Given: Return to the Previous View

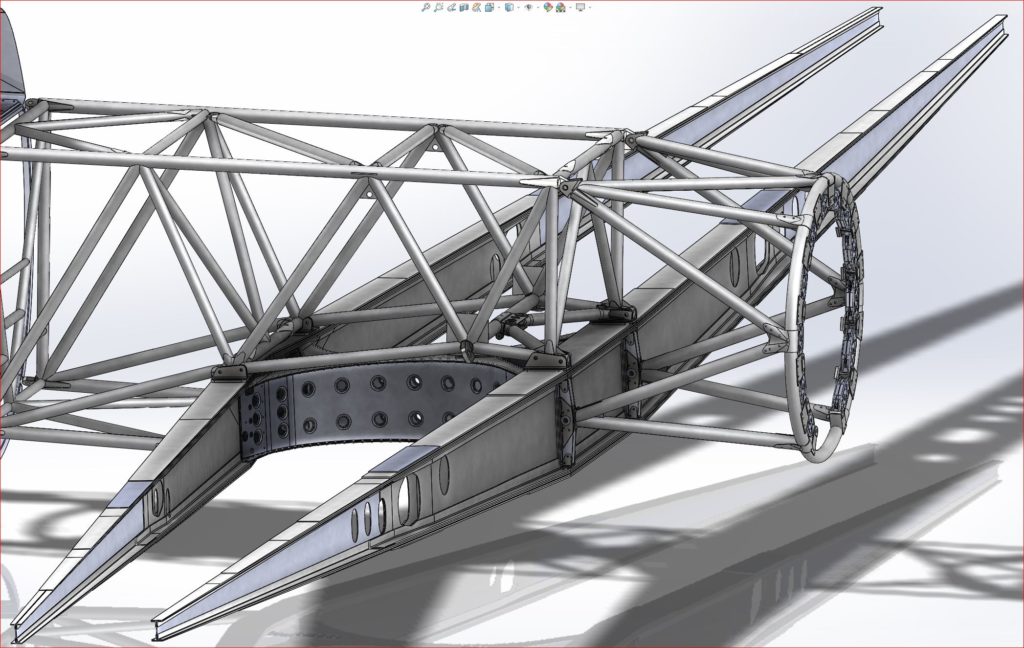Looking at the screenshot, I should click(452, 8).
